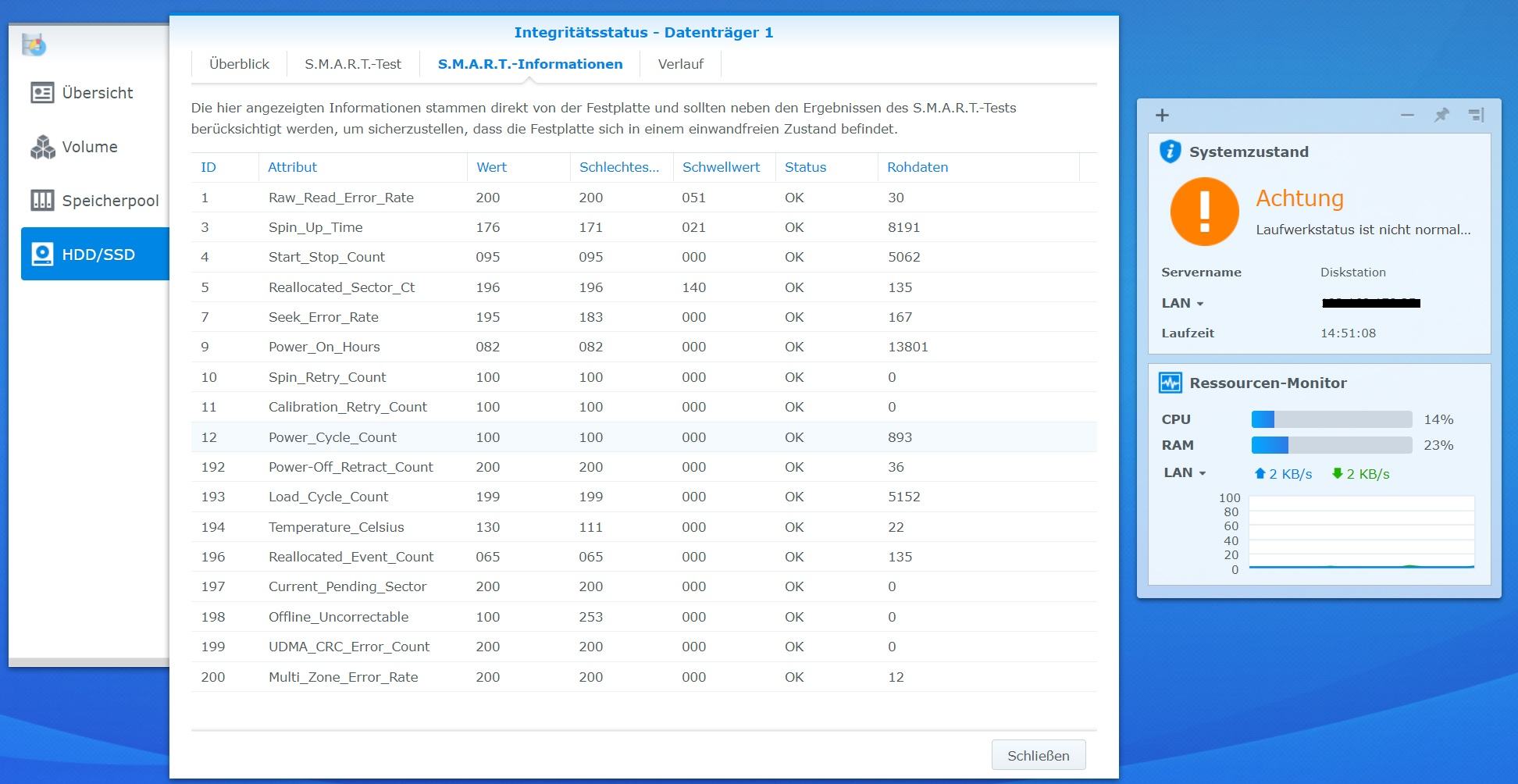This screenshot has height=784, width=1518.
Task: Open the Systemzustand shield icon
Action: click(x=1170, y=151)
